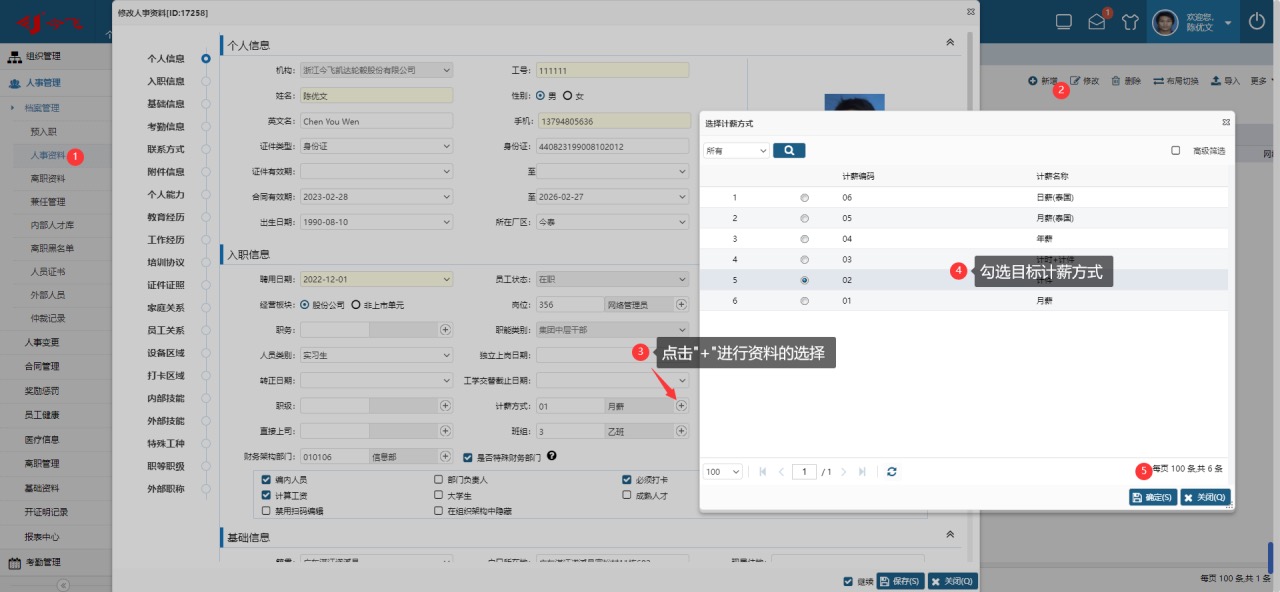
Task: Click the plus icon next to 岗位 field
Action: 681,304
